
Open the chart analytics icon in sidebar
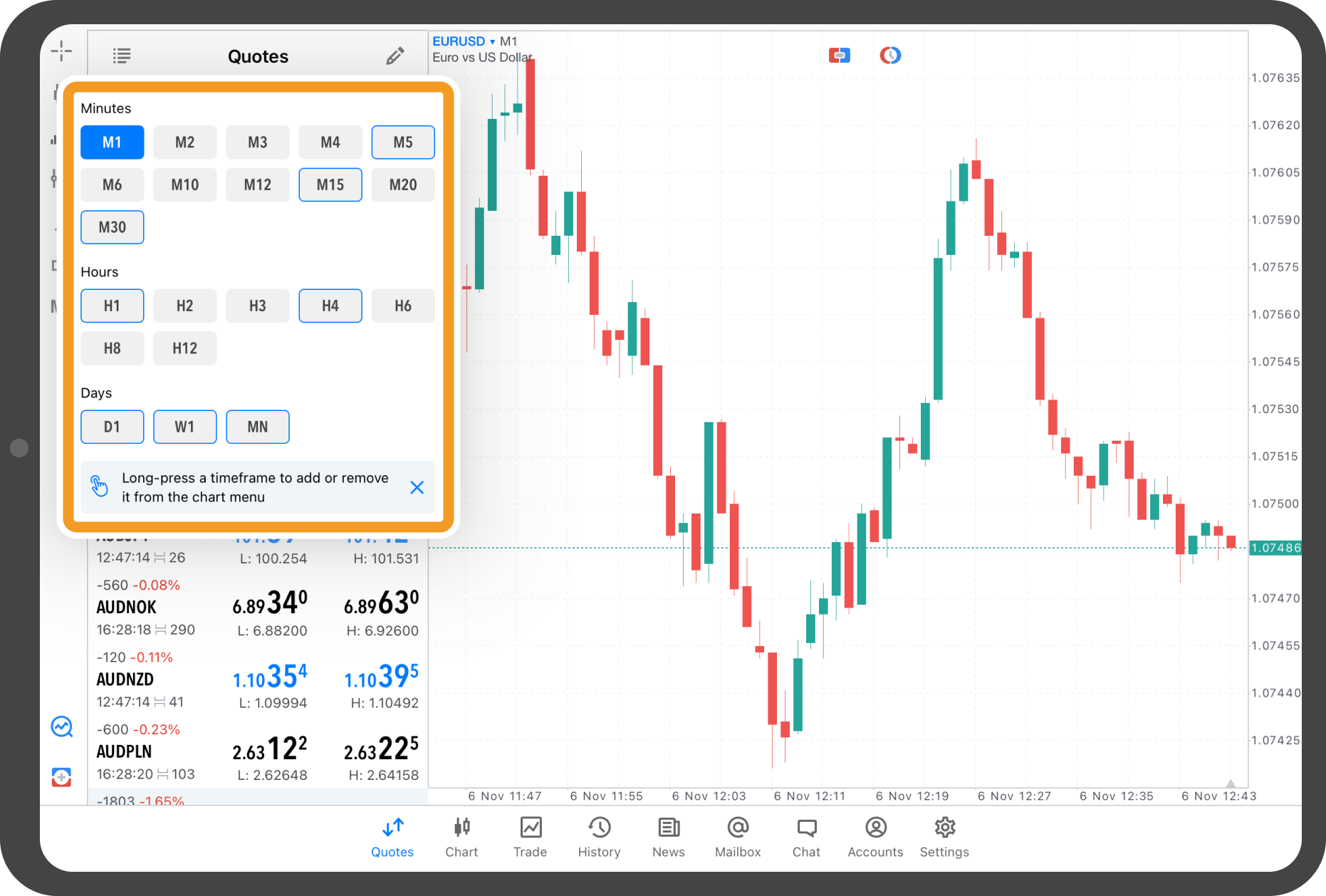tap(62, 726)
